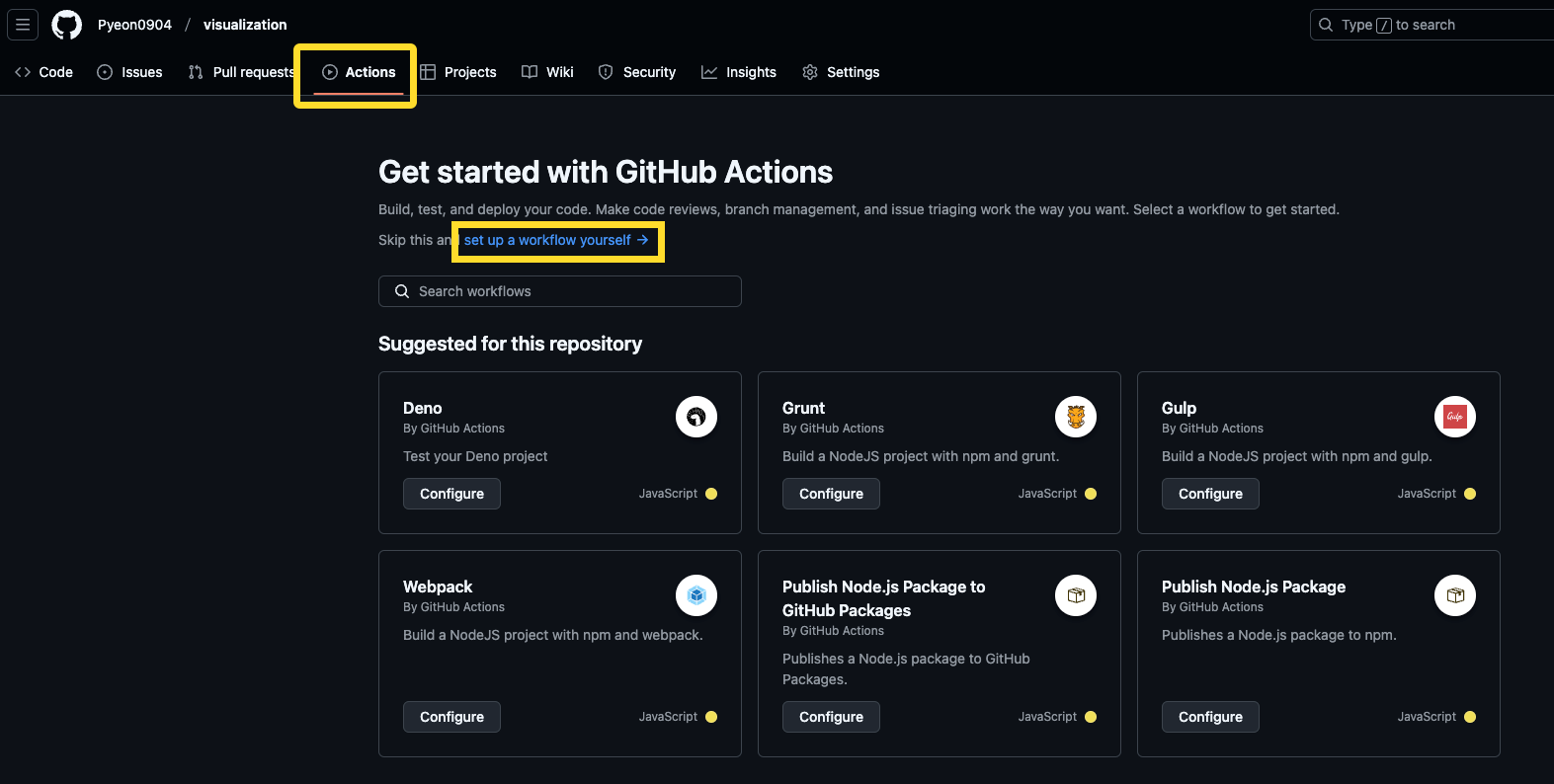Focus the 'Type / to search' field
The width and height of the screenshot is (1554, 784).
point(1431,25)
